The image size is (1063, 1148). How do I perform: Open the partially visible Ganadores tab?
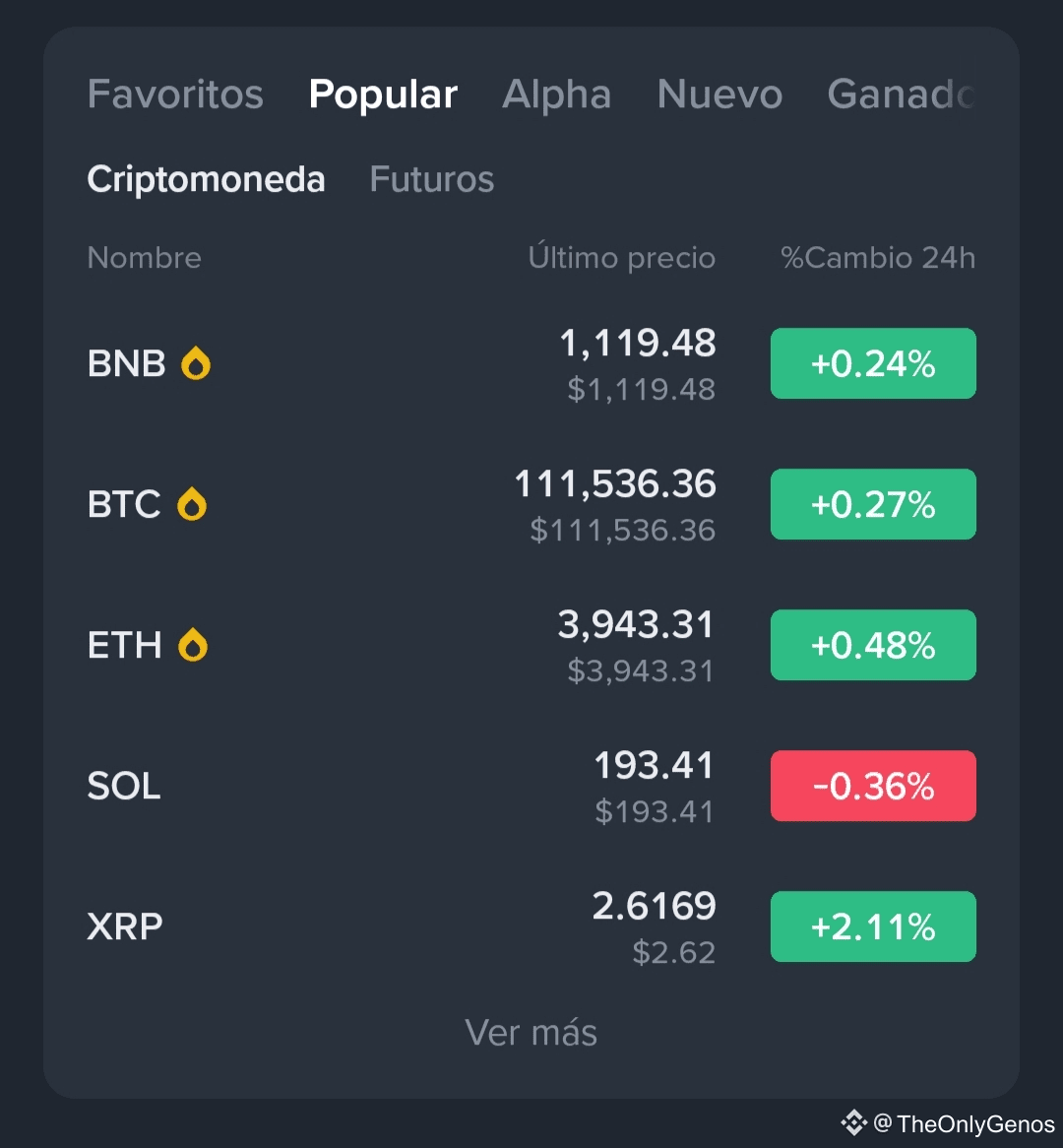click(x=901, y=95)
